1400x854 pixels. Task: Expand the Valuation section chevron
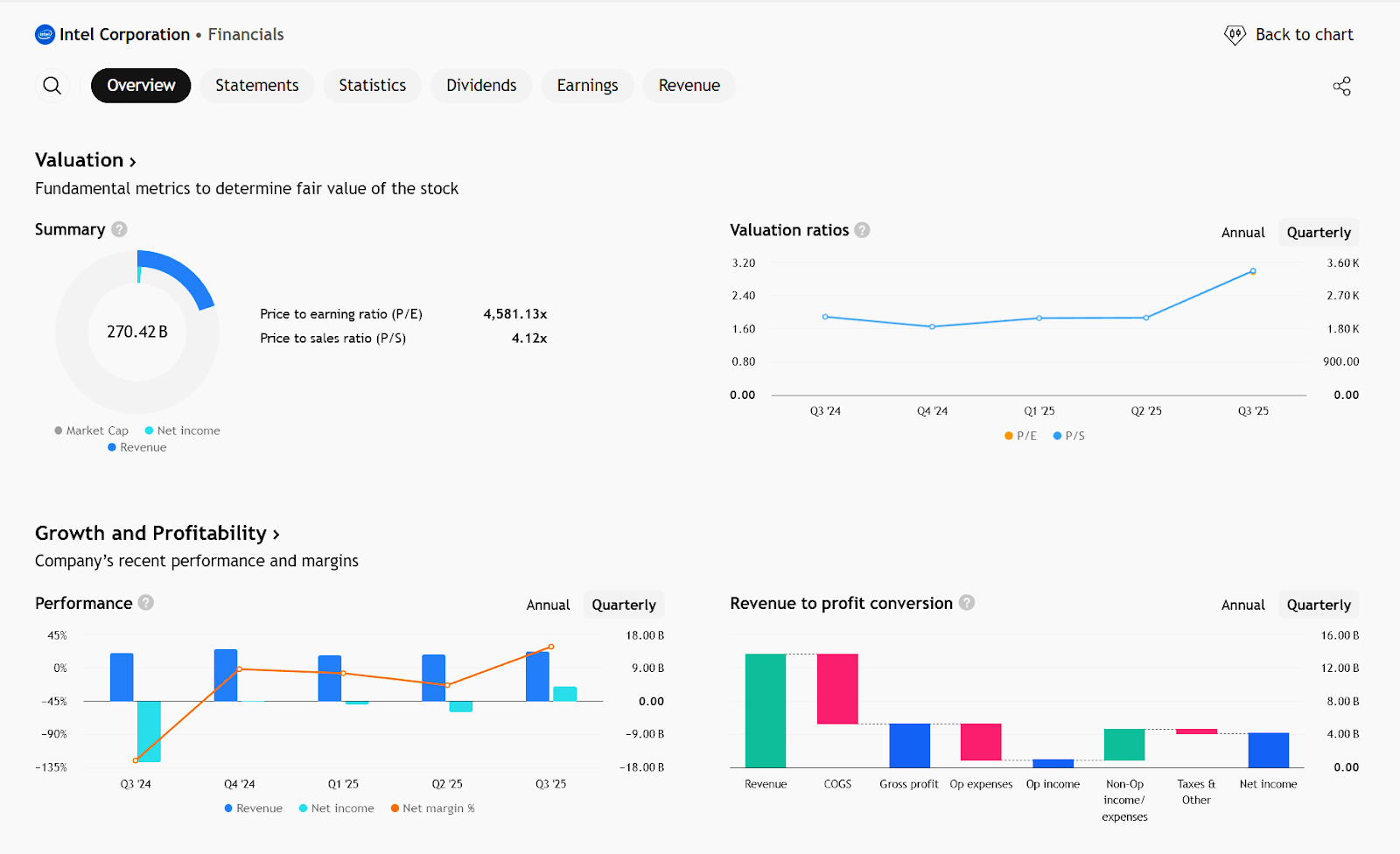[x=133, y=162]
